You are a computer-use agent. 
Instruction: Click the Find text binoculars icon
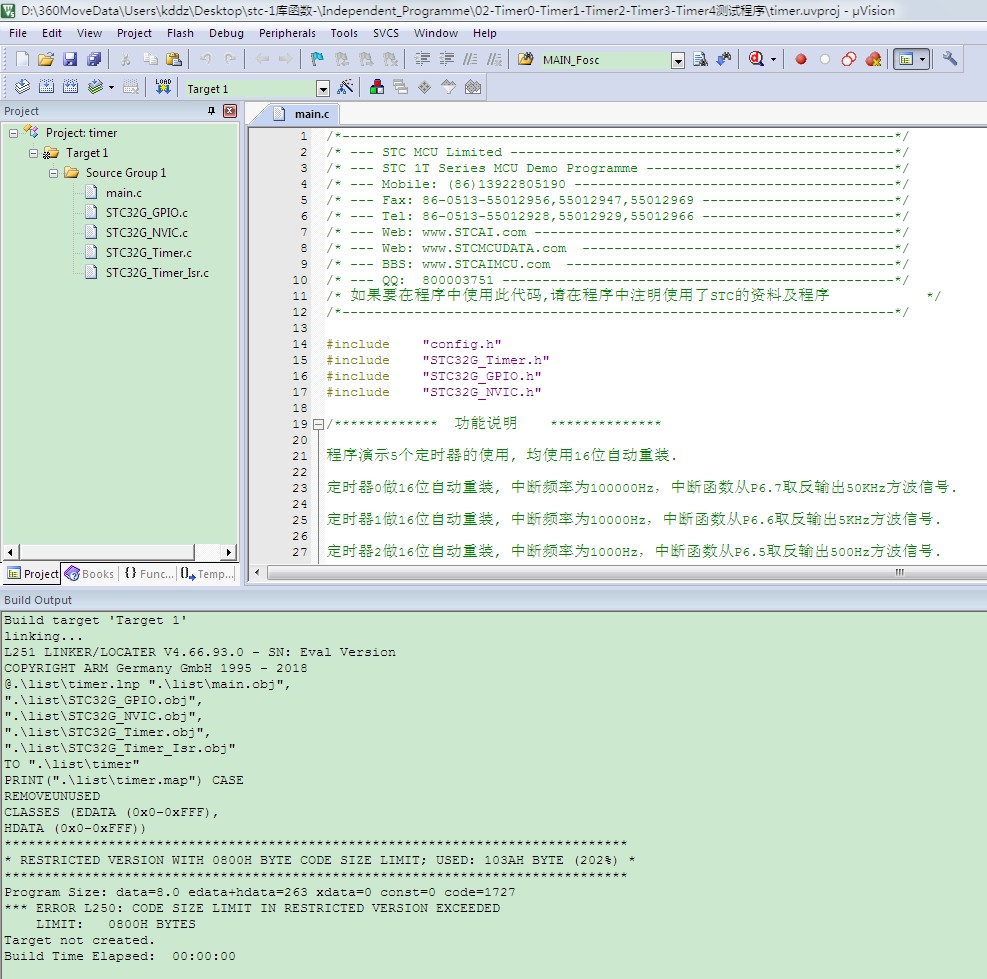[700, 59]
